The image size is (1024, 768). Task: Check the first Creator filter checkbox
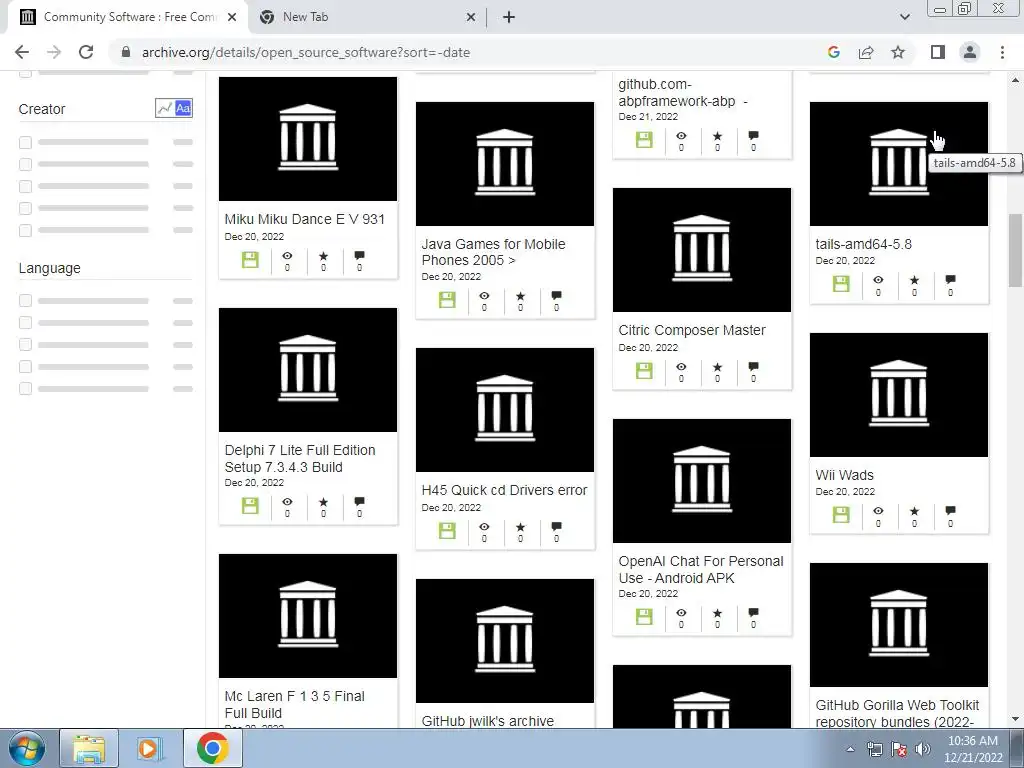(25, 142)
